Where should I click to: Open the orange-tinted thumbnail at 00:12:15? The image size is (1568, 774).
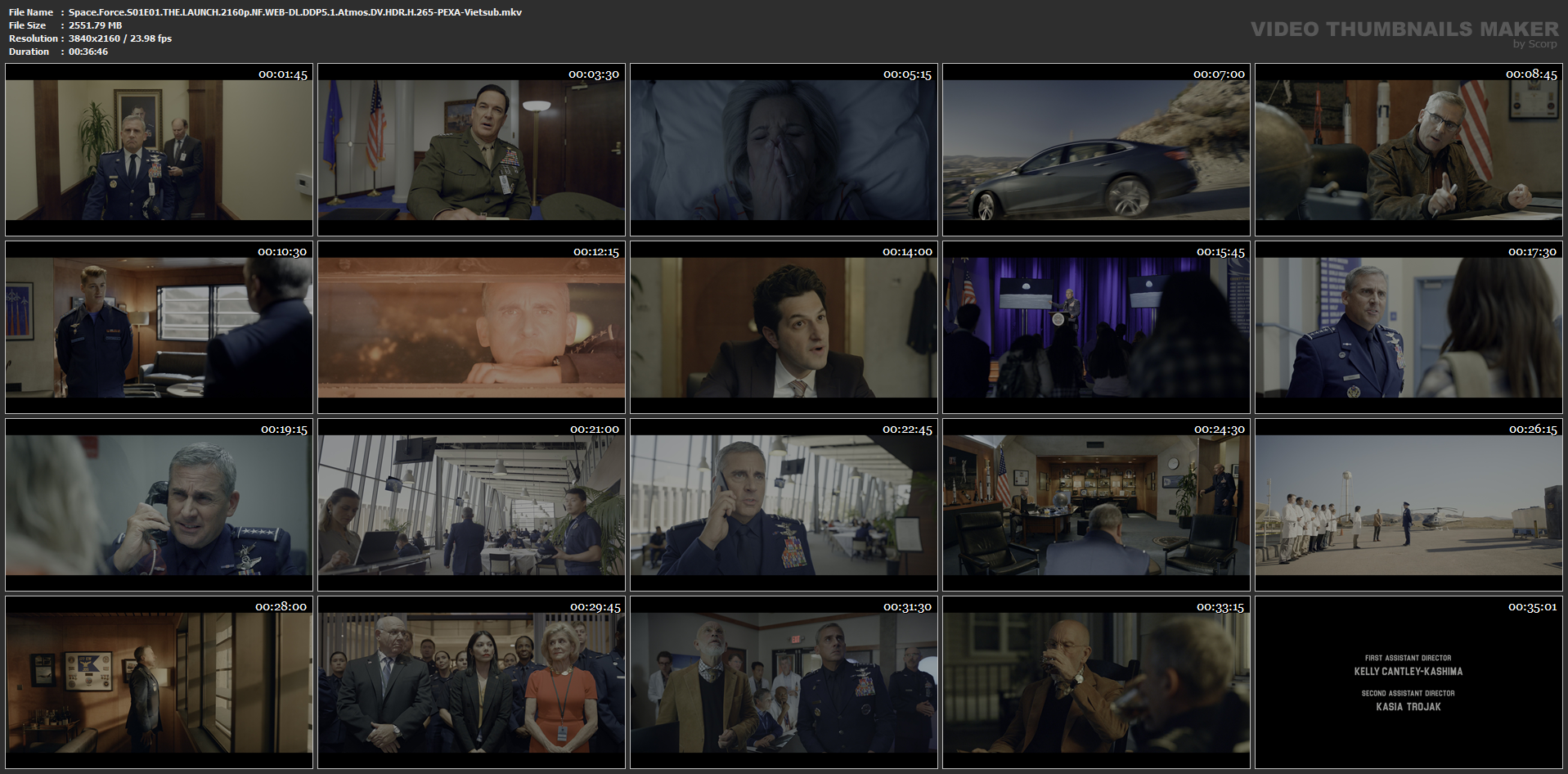point(471,327)
